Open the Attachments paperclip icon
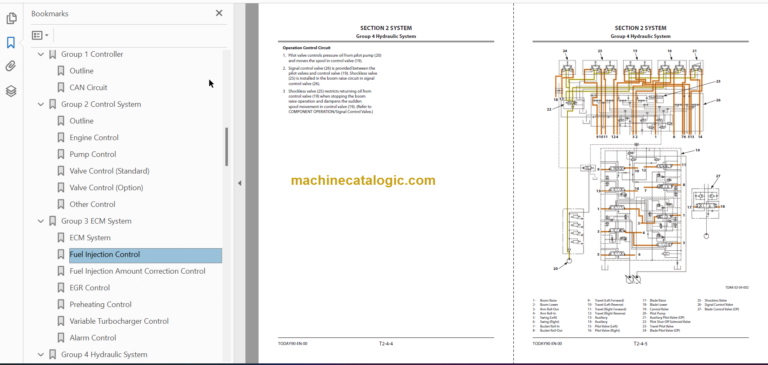This screenshot has width=768, height=365. click(11, 67)
